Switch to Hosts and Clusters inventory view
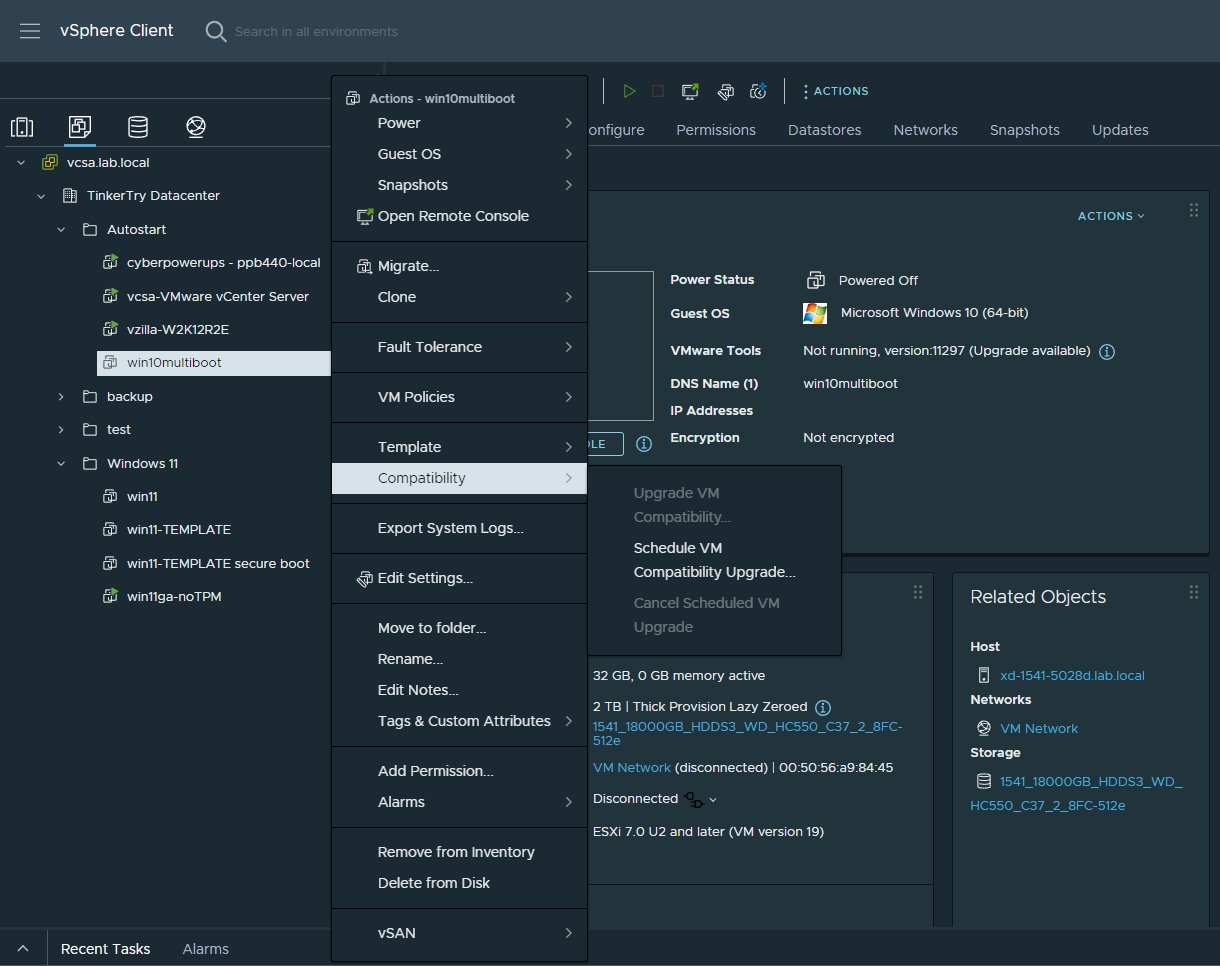The width and height of the screenshot is (1220, 966). coord(22,127)
